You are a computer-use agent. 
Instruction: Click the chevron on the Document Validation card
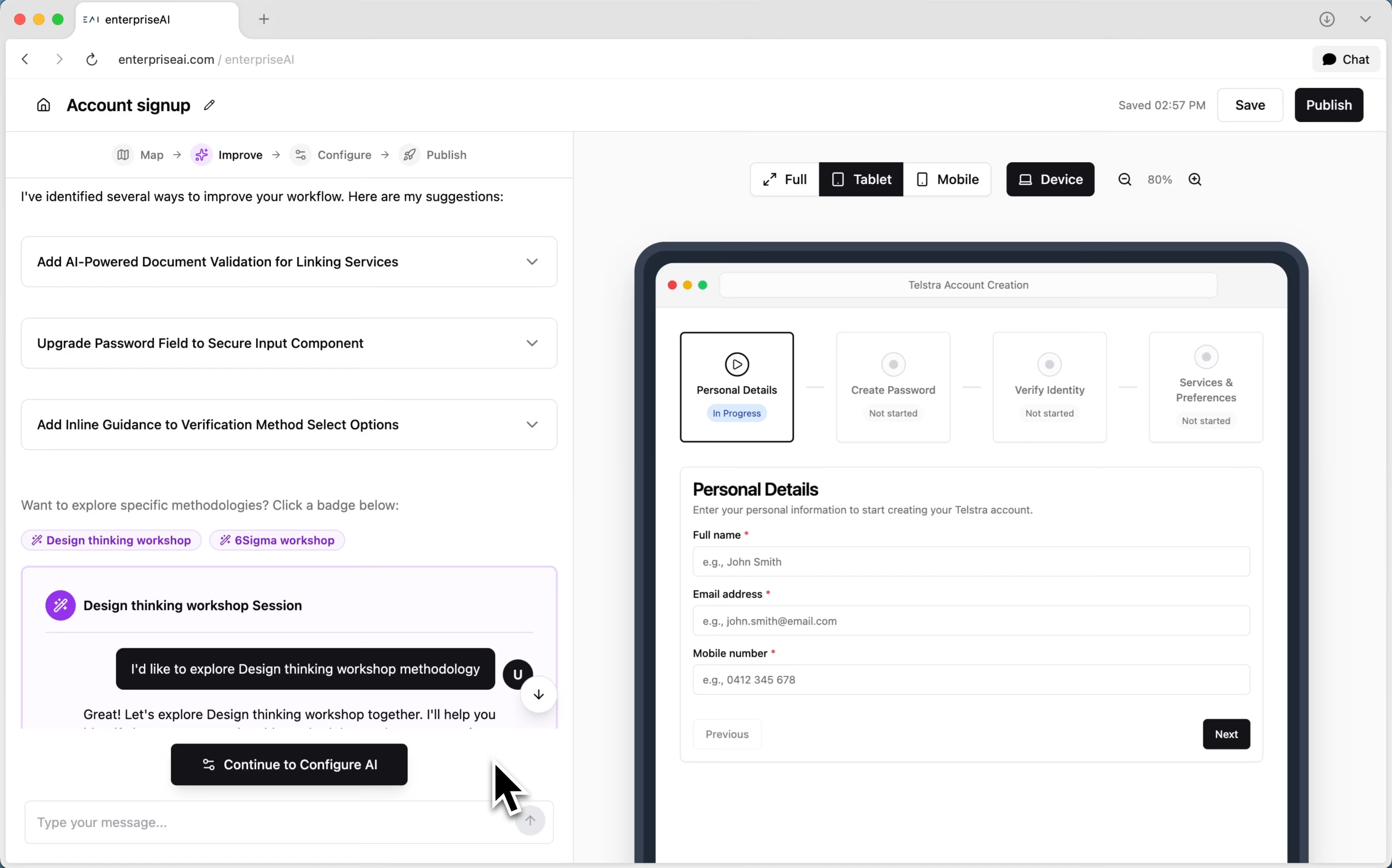coord(532,262)
